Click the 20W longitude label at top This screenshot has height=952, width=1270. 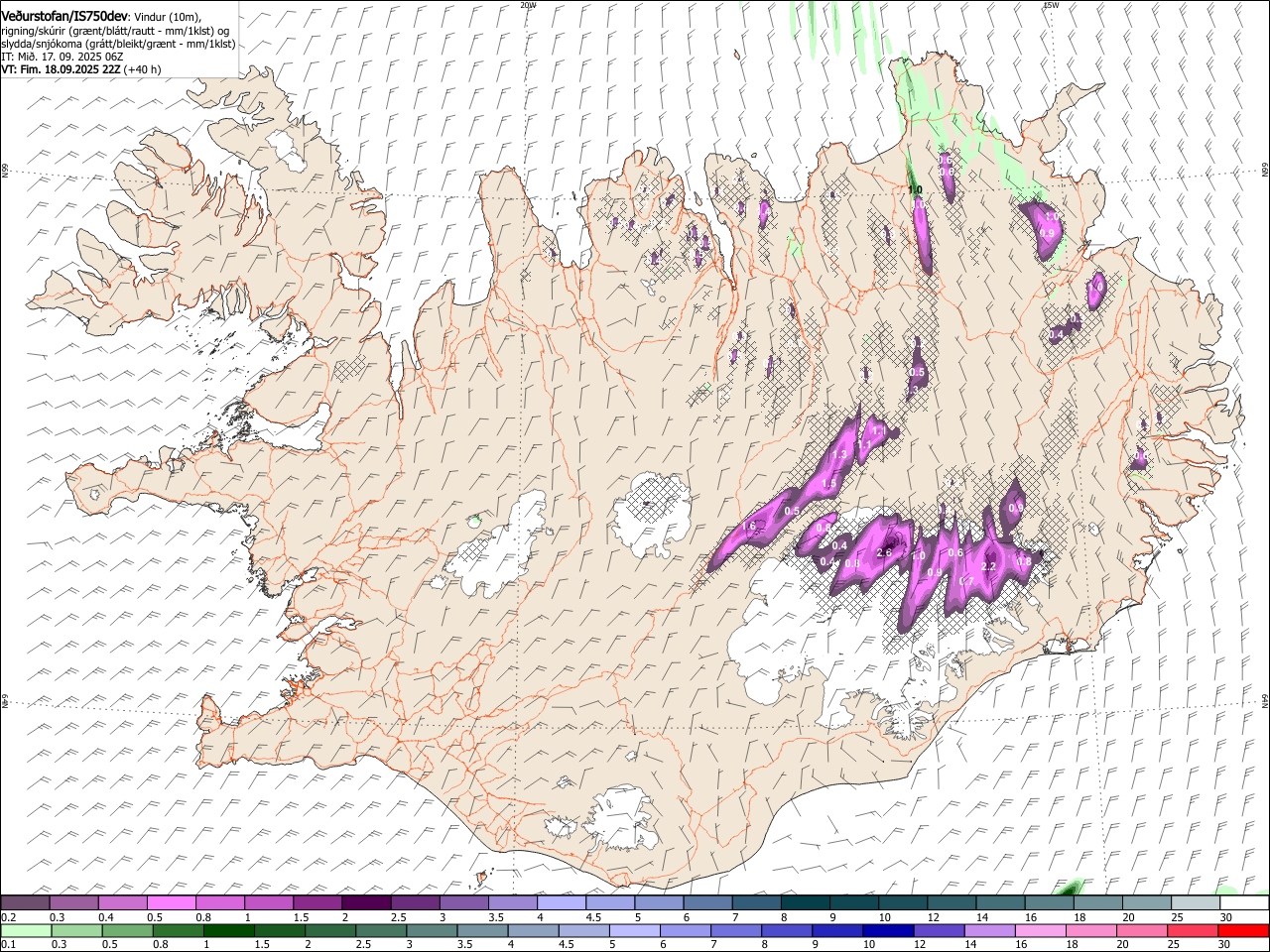click(528, 5)
